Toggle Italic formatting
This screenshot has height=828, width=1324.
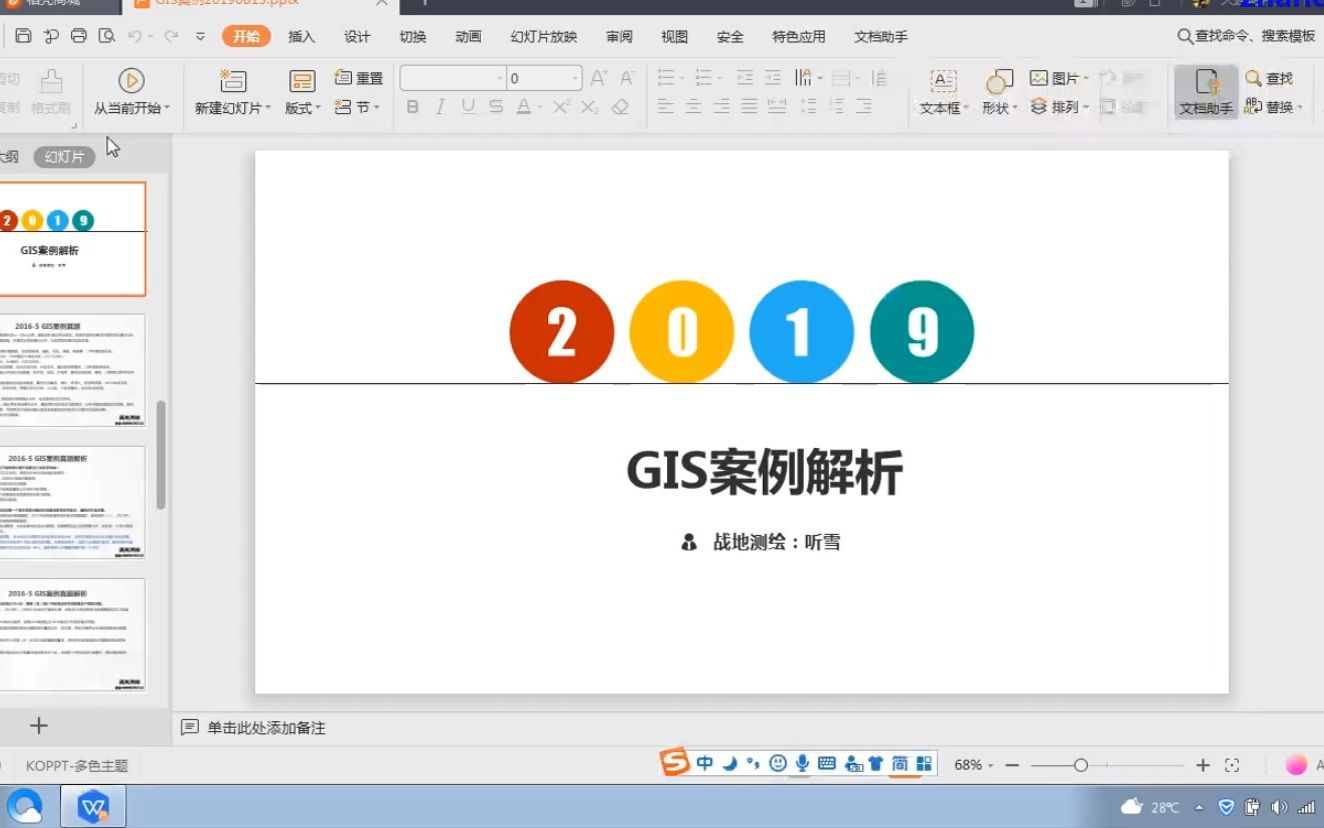(440, 107)
